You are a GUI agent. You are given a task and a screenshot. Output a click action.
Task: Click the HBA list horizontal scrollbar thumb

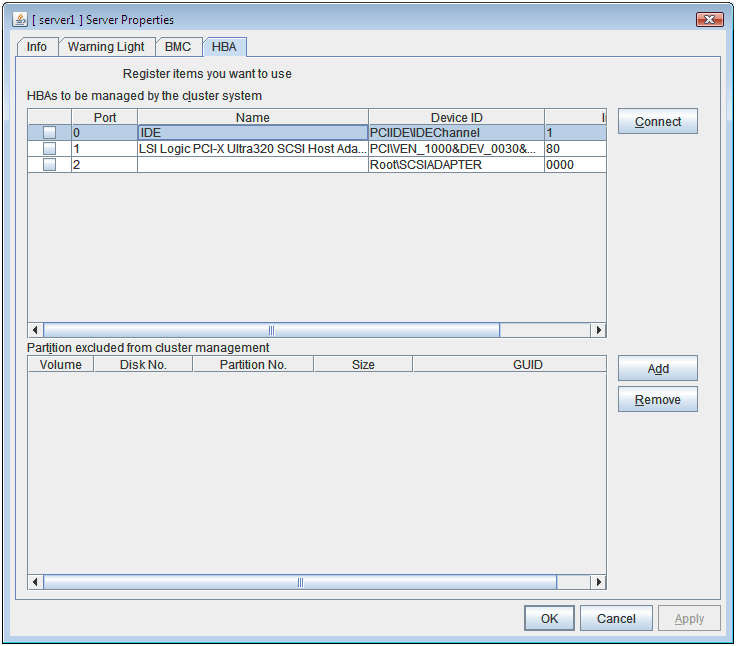pos(271,330)
